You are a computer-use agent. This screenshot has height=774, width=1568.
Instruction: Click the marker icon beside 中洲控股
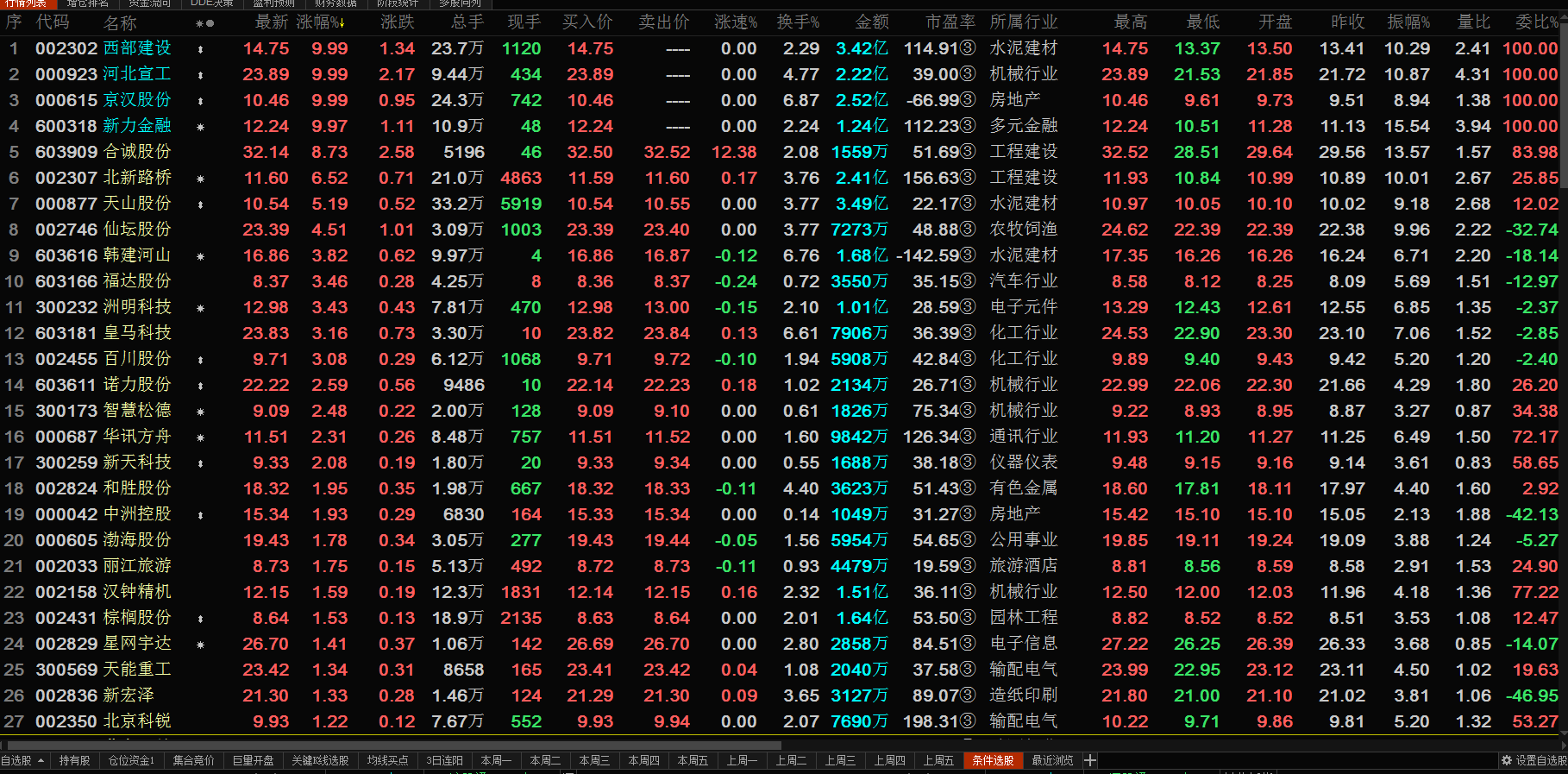click(x=201, y=516)
